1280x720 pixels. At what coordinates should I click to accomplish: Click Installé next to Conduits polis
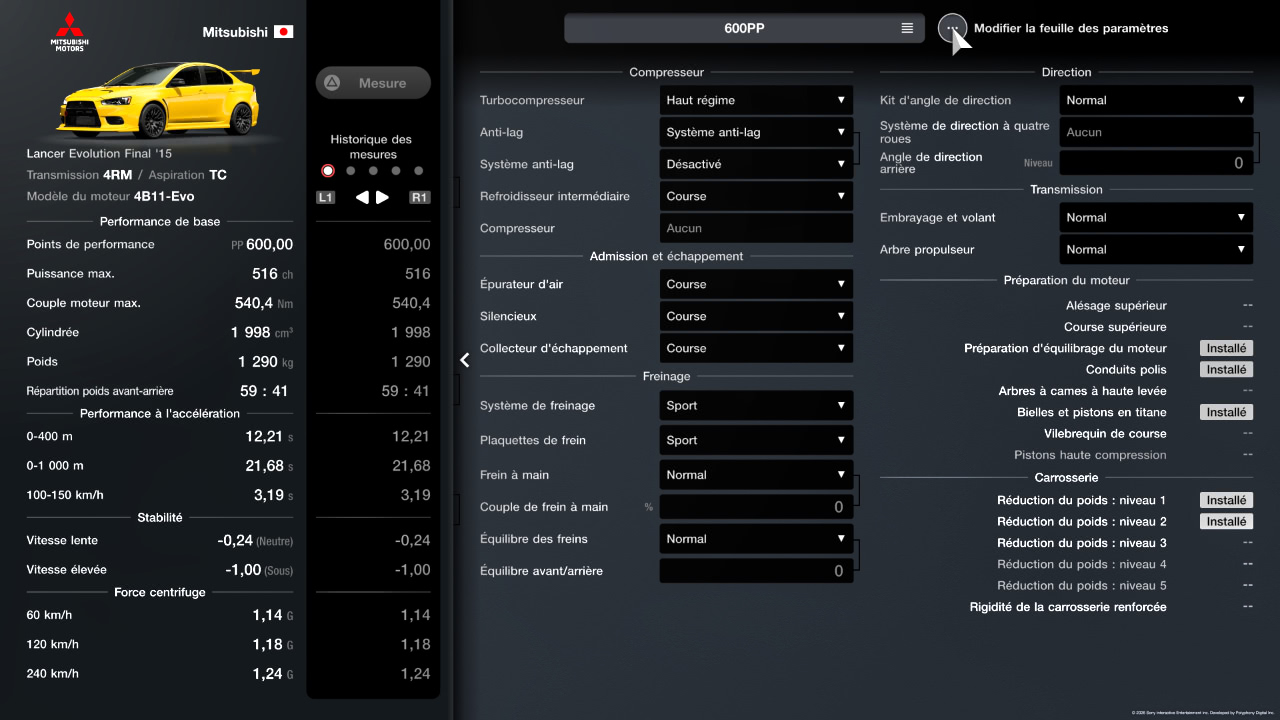tap(1226, 370)
